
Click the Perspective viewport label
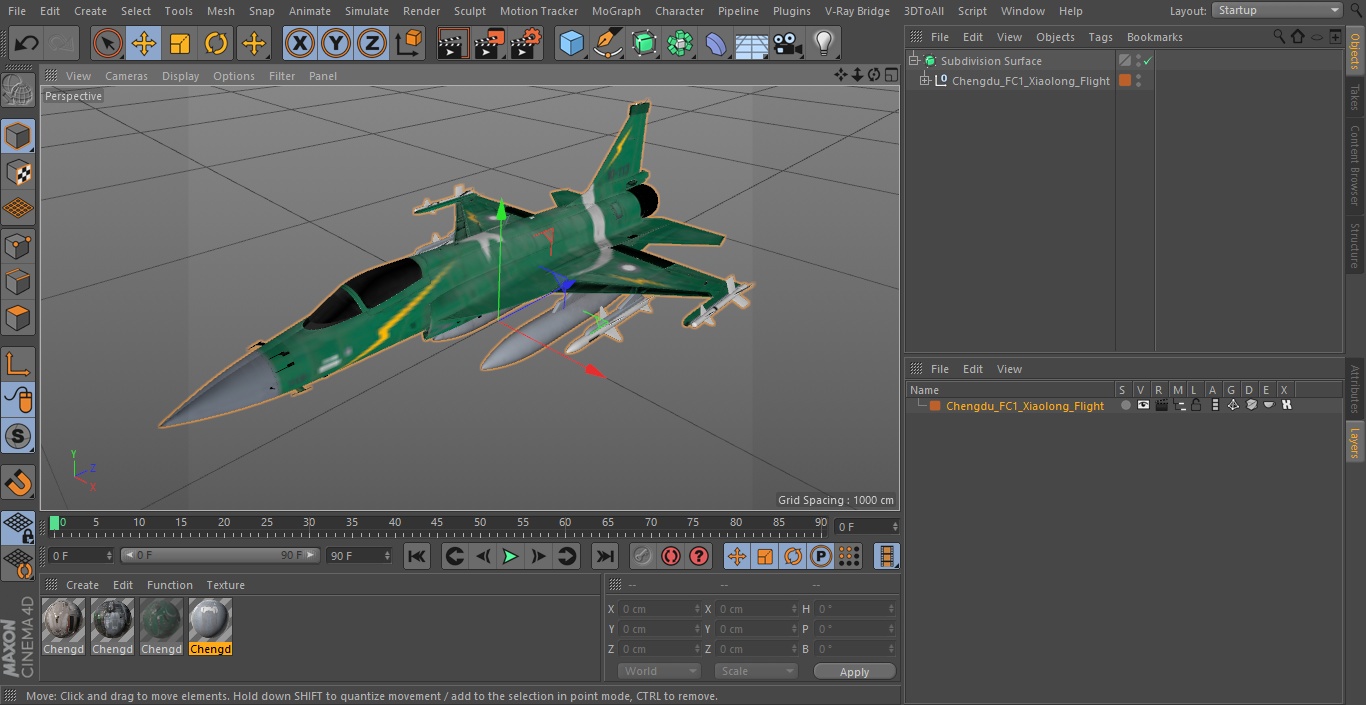(73, 96)
